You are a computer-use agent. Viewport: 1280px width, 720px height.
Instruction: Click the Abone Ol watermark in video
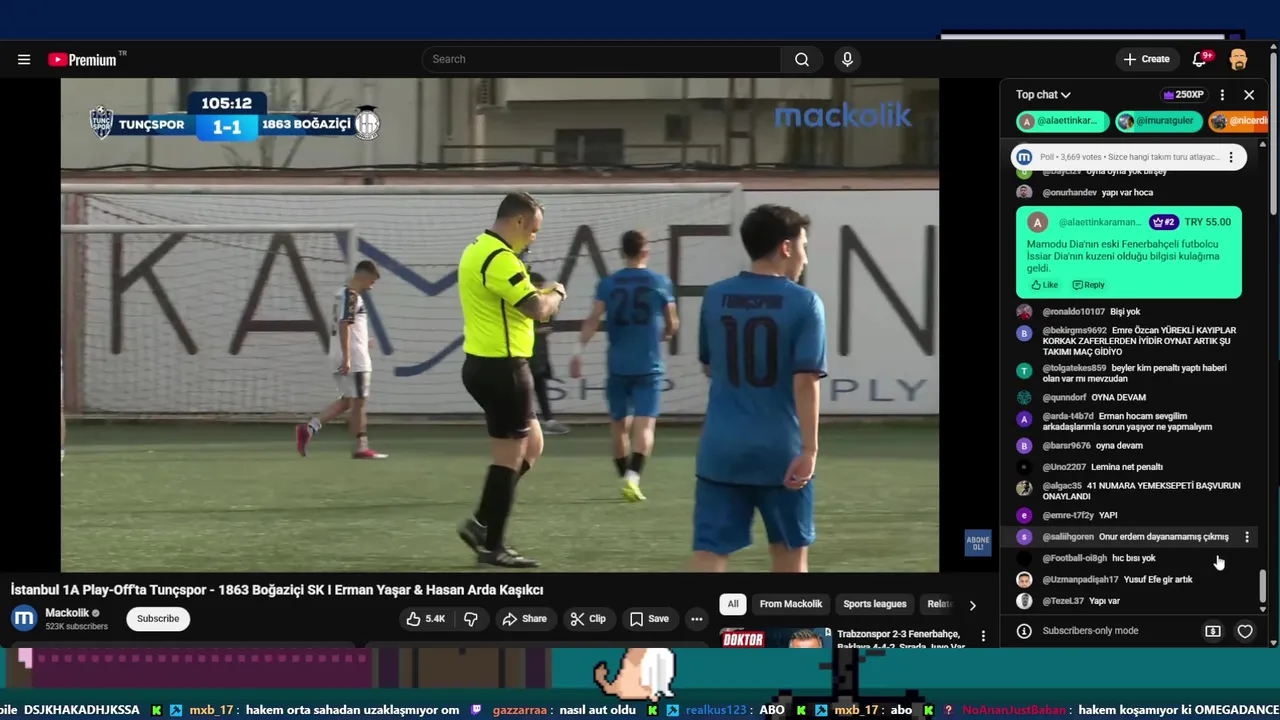tap(977, 544)
